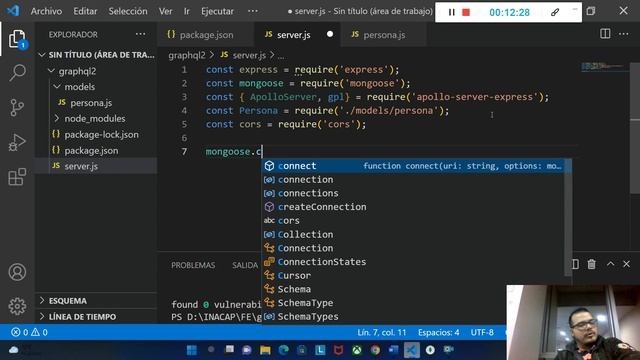640x360 pixels.
Task: Select the Cursor suggestion
Action: (413, 276)
